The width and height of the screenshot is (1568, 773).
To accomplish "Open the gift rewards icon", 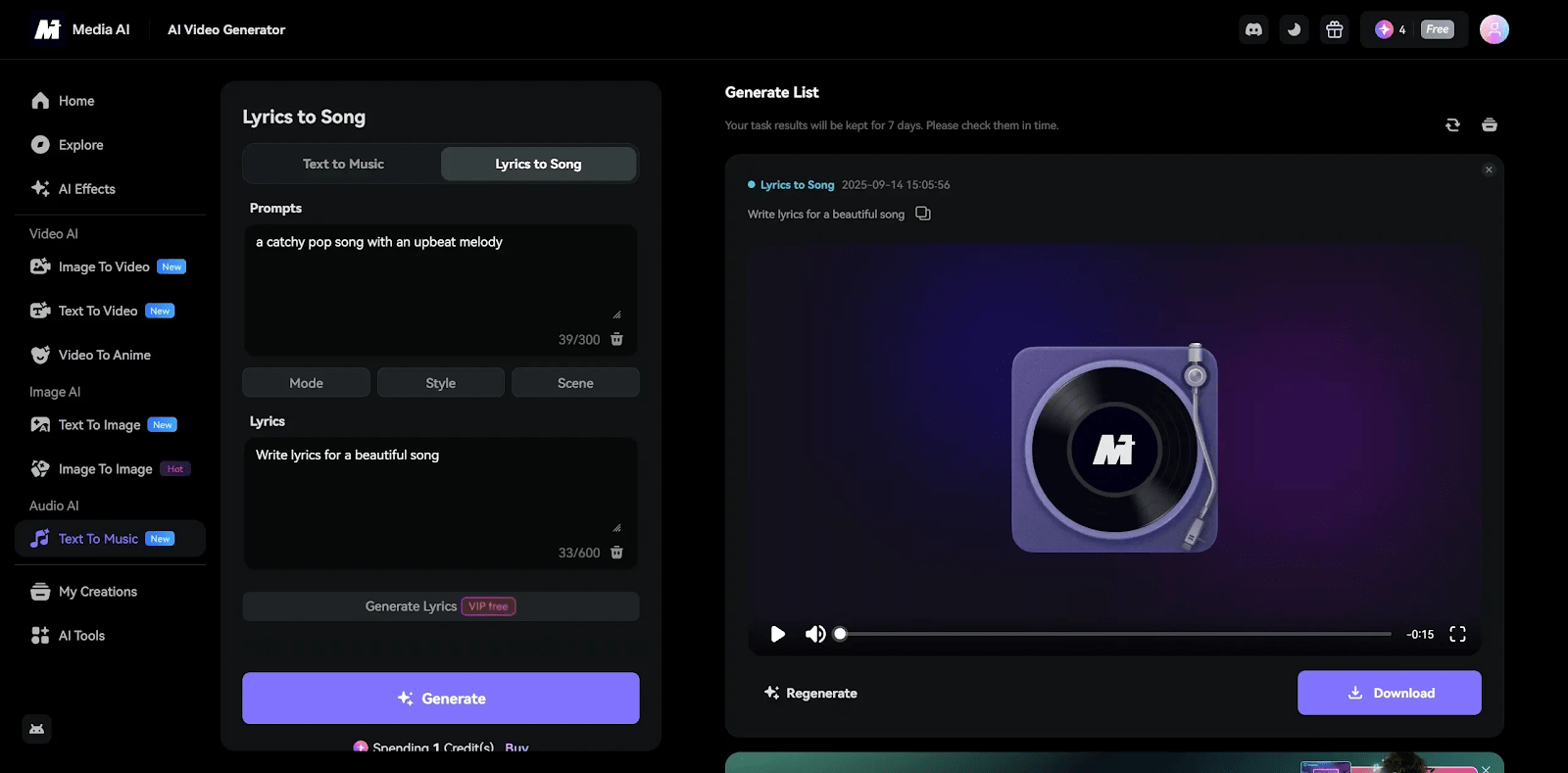I will click(1334, 29).
